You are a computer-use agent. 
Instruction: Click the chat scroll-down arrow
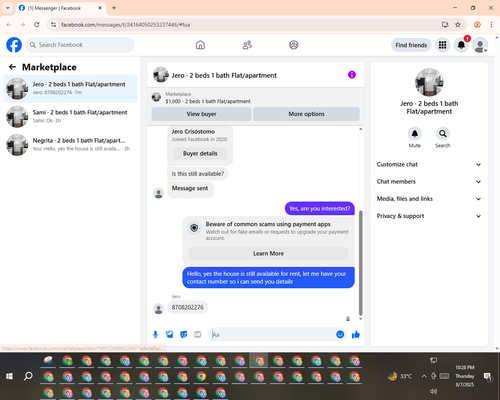pyautogui.click(x=360, y=319)
